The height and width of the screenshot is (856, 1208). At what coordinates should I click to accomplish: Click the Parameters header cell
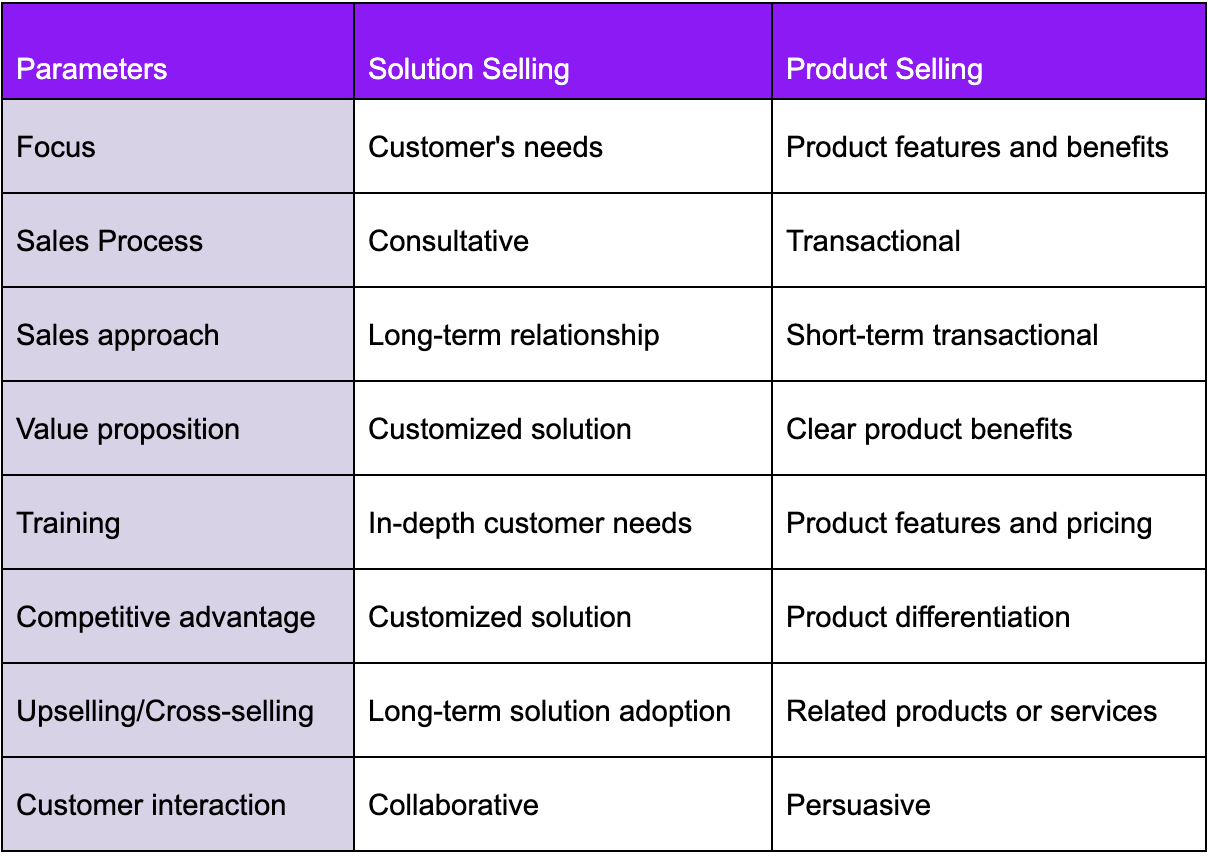coord(178,52)
